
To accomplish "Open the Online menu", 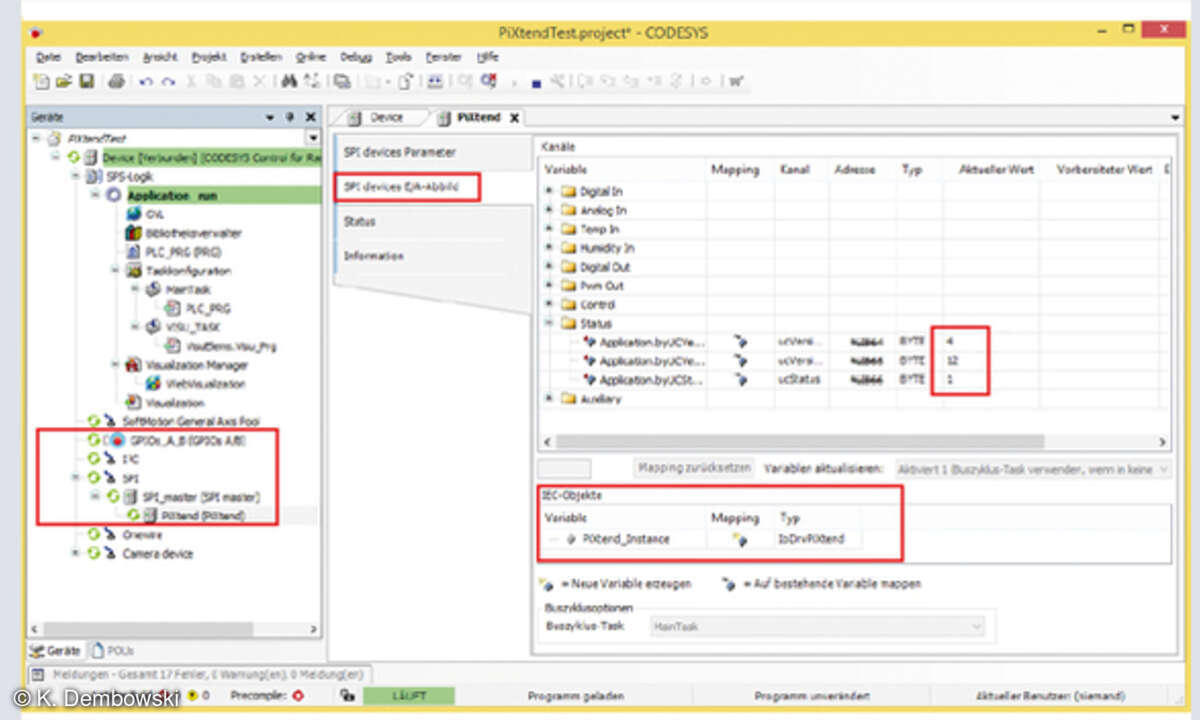I will point(311,58).
